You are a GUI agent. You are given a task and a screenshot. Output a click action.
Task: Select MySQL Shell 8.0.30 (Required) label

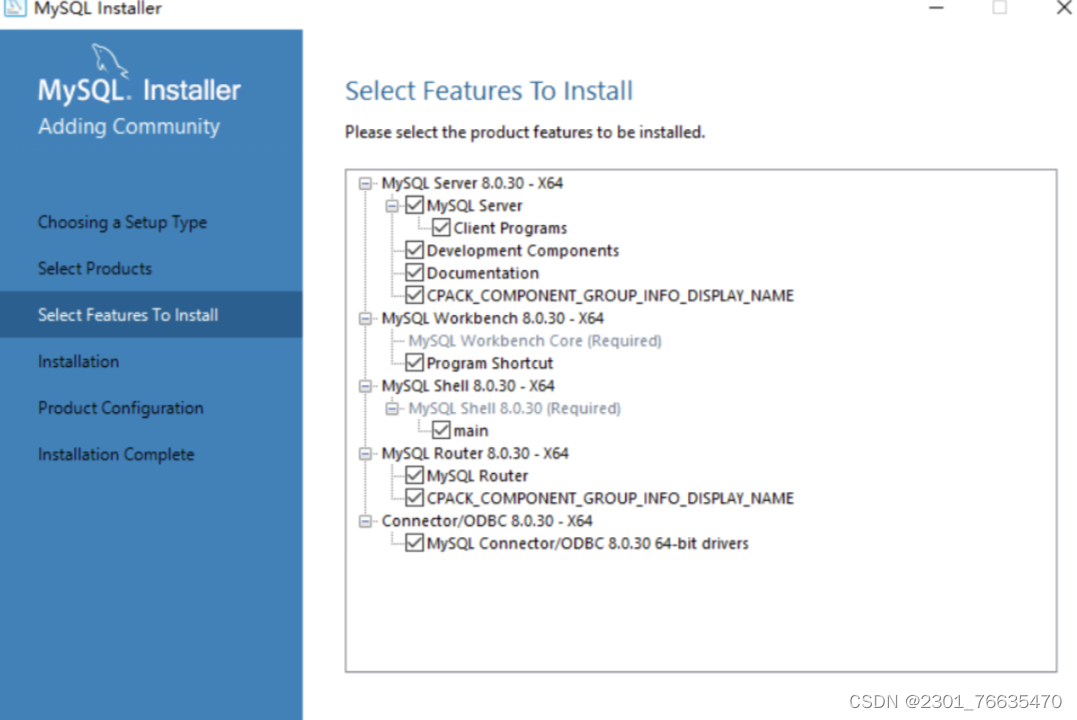(x=514, y=408)
